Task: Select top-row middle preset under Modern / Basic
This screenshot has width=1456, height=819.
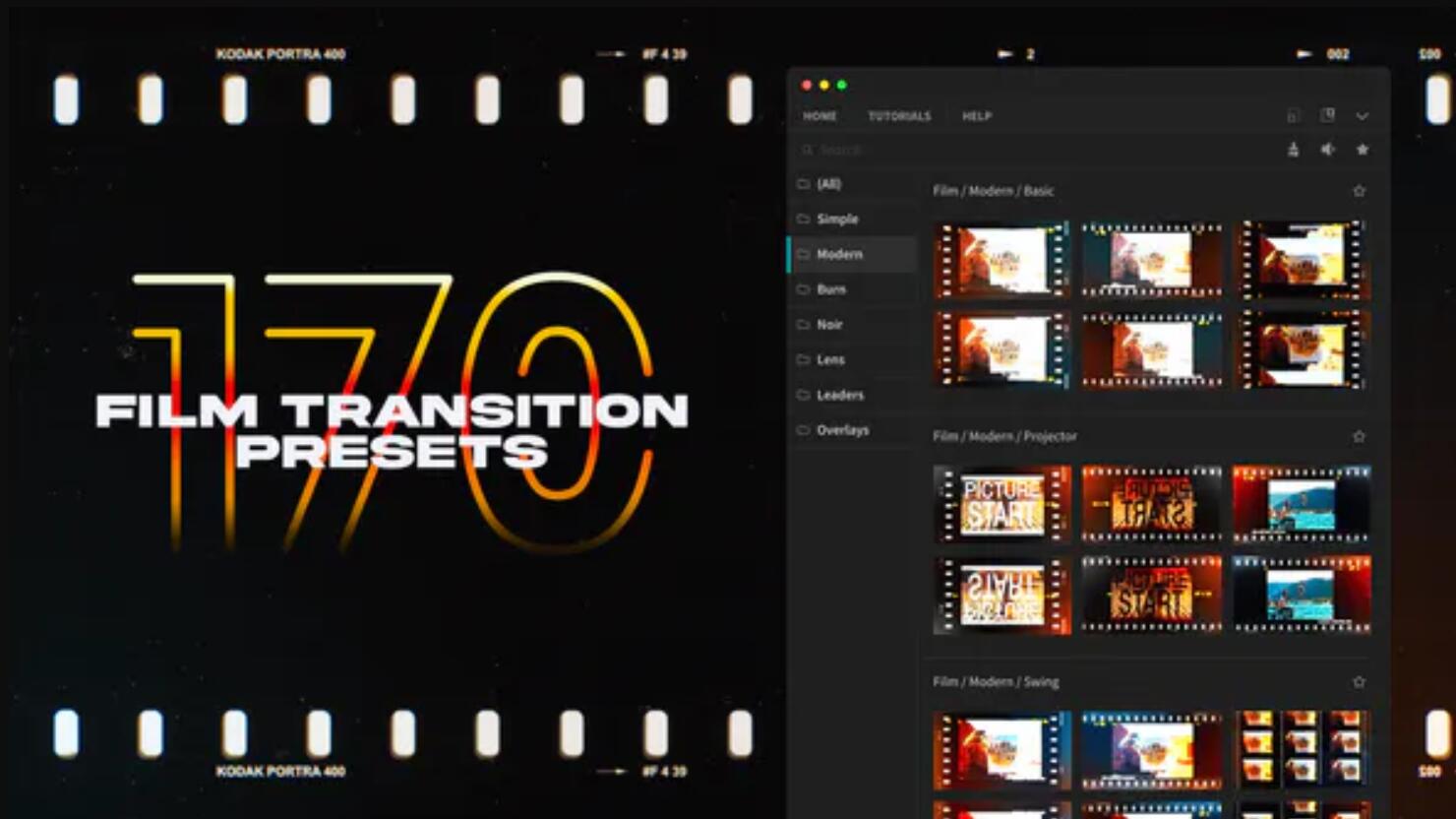Action: click(1152, 260)
